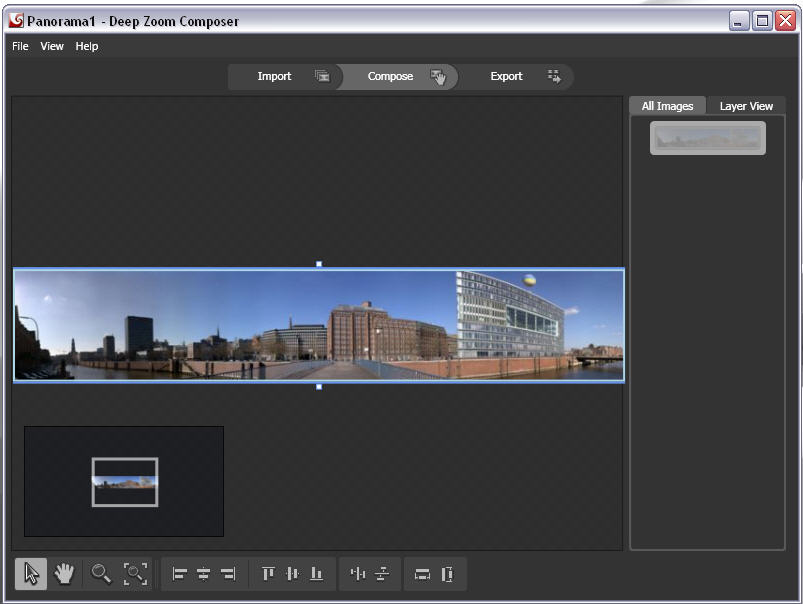
Task: Align selected images to bottom edge
Action: tap(316, 574)
